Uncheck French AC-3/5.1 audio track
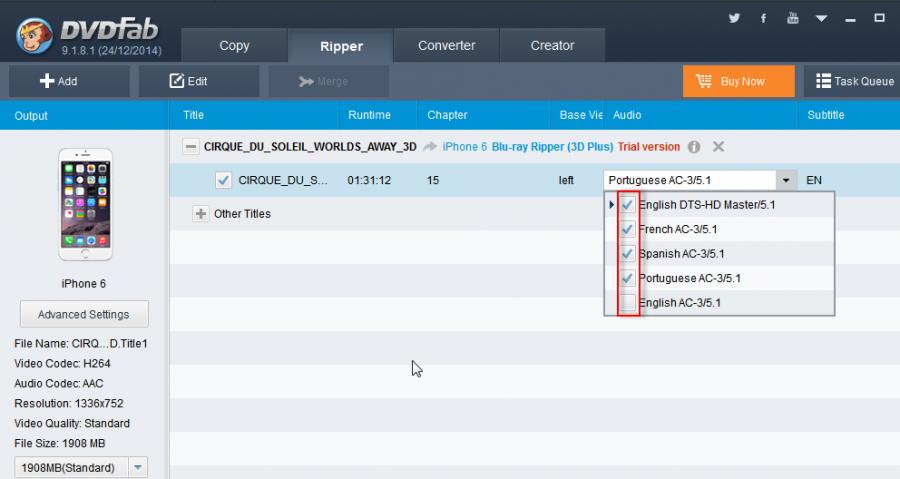 (x=628, y=229)
